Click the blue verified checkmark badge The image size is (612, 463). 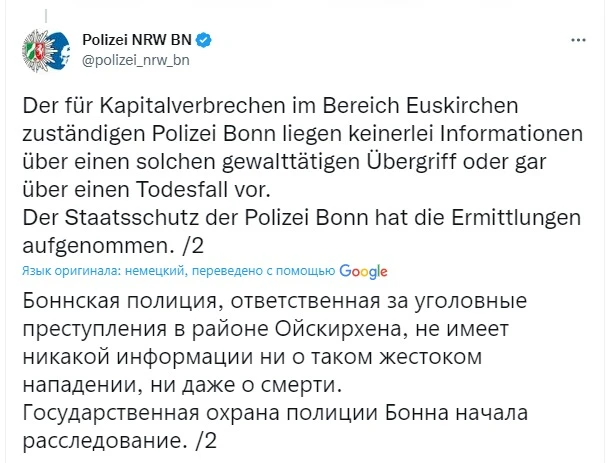click(x=202, y=41)
